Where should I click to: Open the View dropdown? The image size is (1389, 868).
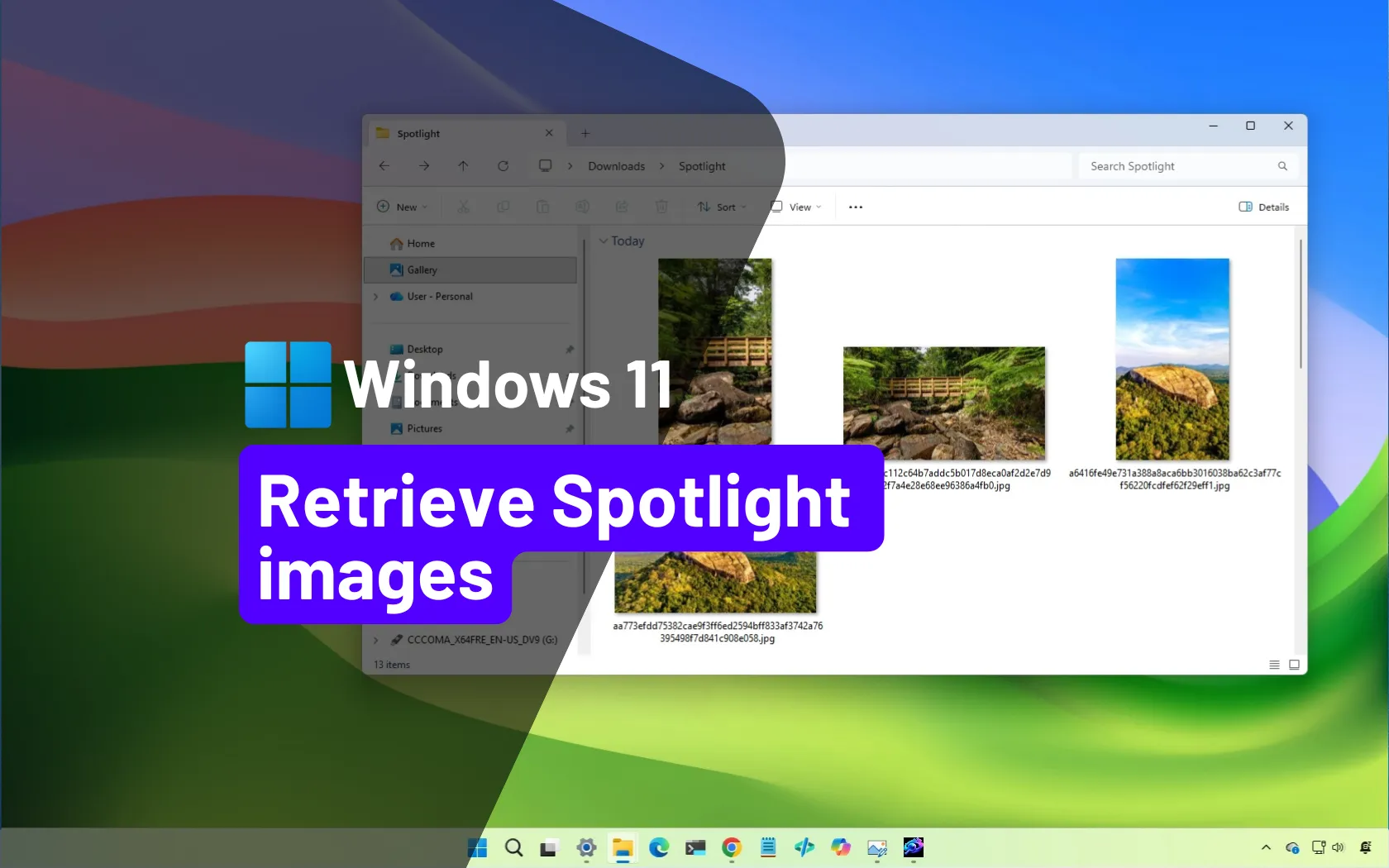(x=795, y=207)
